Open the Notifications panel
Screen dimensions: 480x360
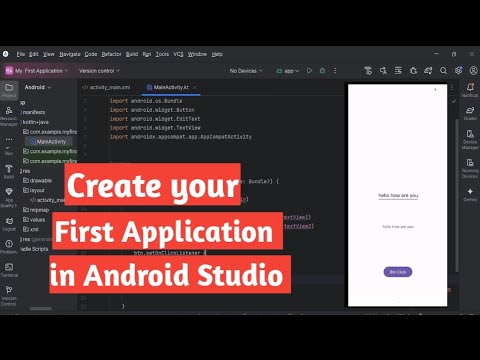(x=470, y=90)
